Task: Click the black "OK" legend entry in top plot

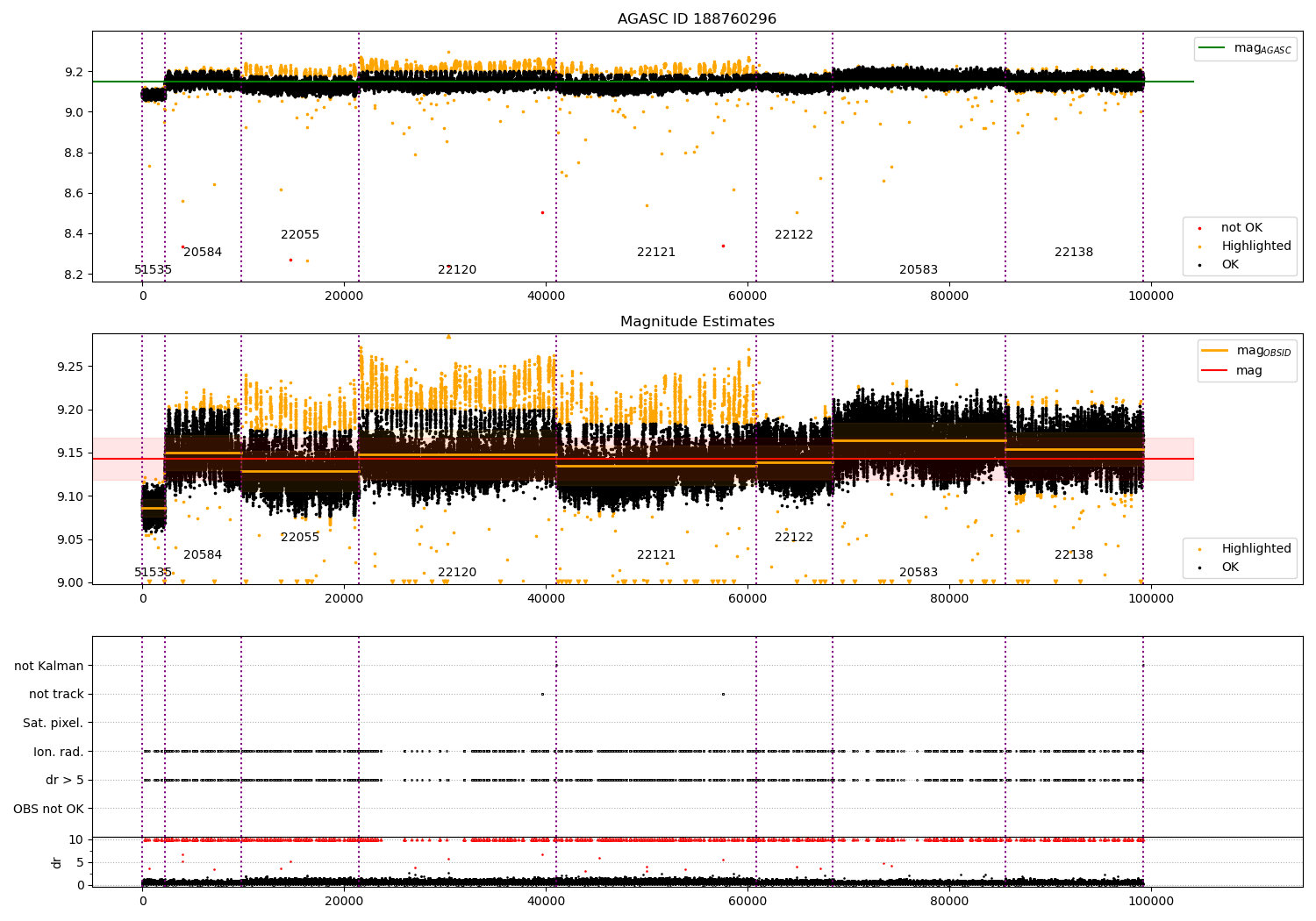Action: pos(1230,265)
